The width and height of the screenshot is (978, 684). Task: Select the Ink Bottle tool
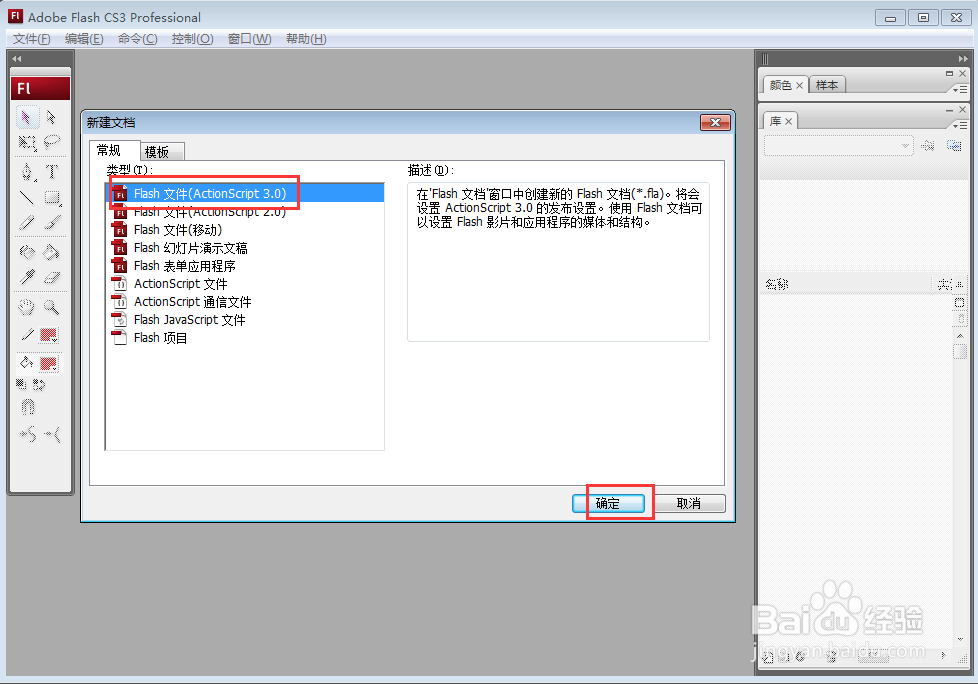point(26,252)
